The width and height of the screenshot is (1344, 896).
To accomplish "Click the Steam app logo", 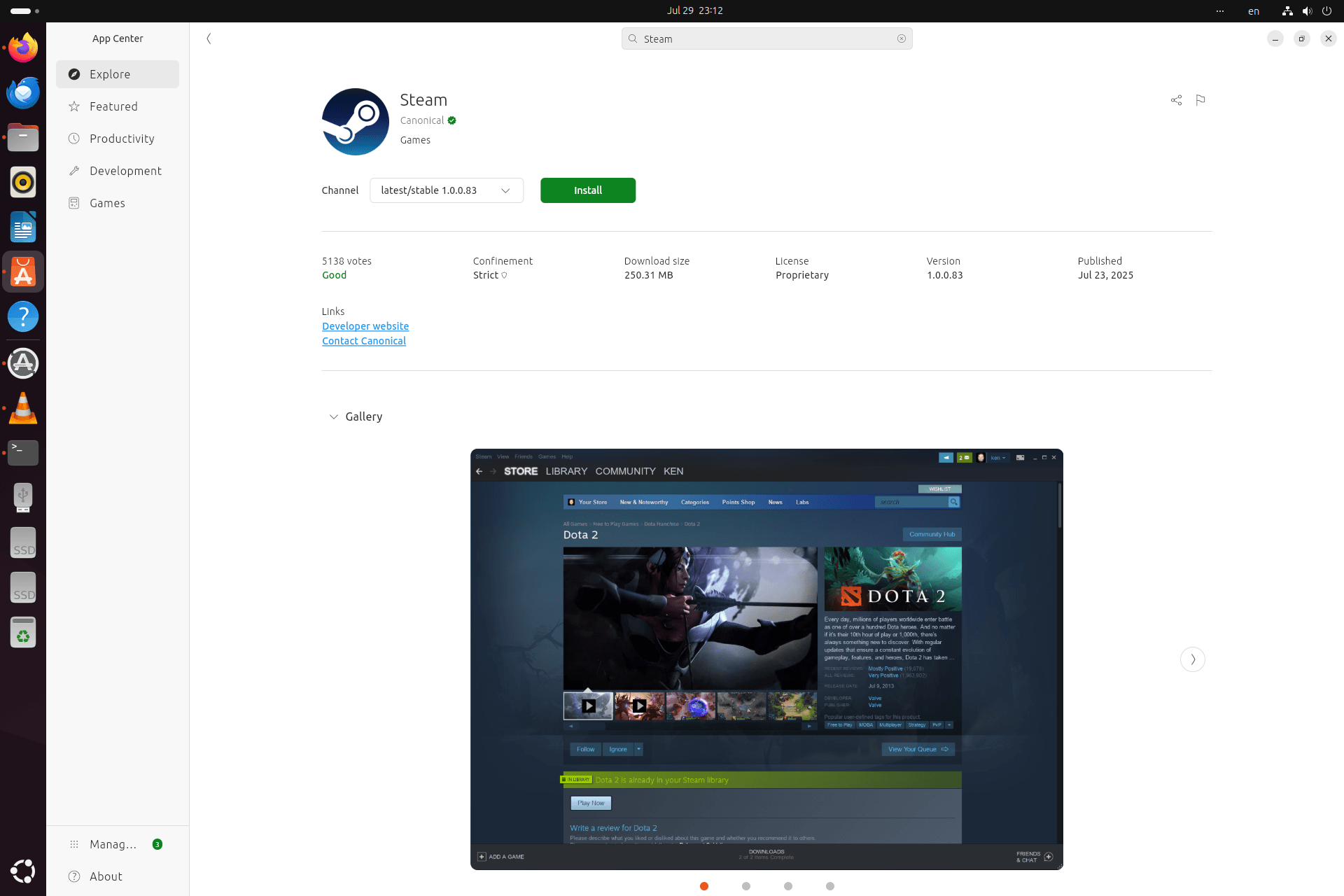I will click(356, 122).
